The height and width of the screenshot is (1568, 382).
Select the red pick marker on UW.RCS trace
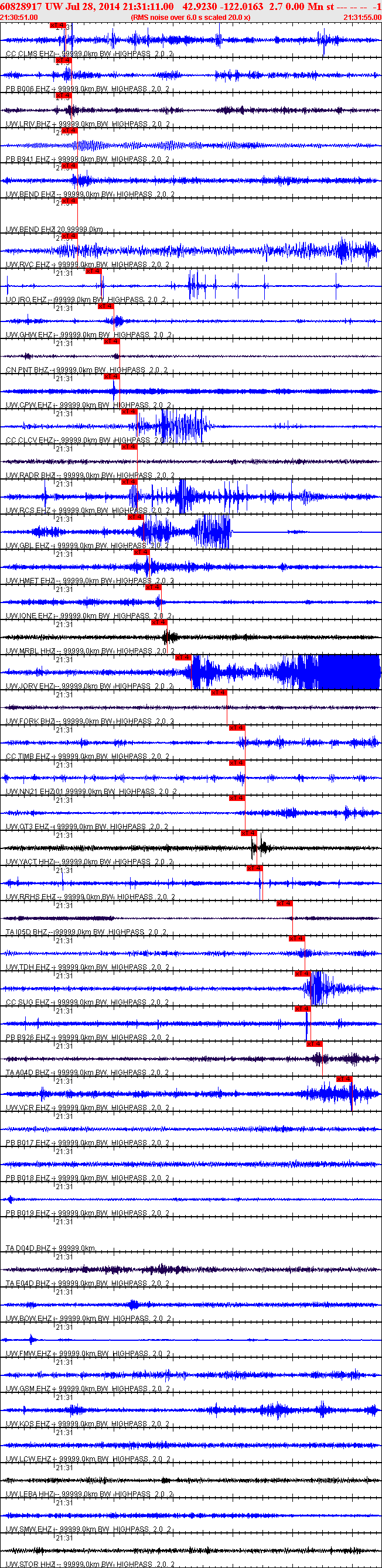(x=129, y=482)
